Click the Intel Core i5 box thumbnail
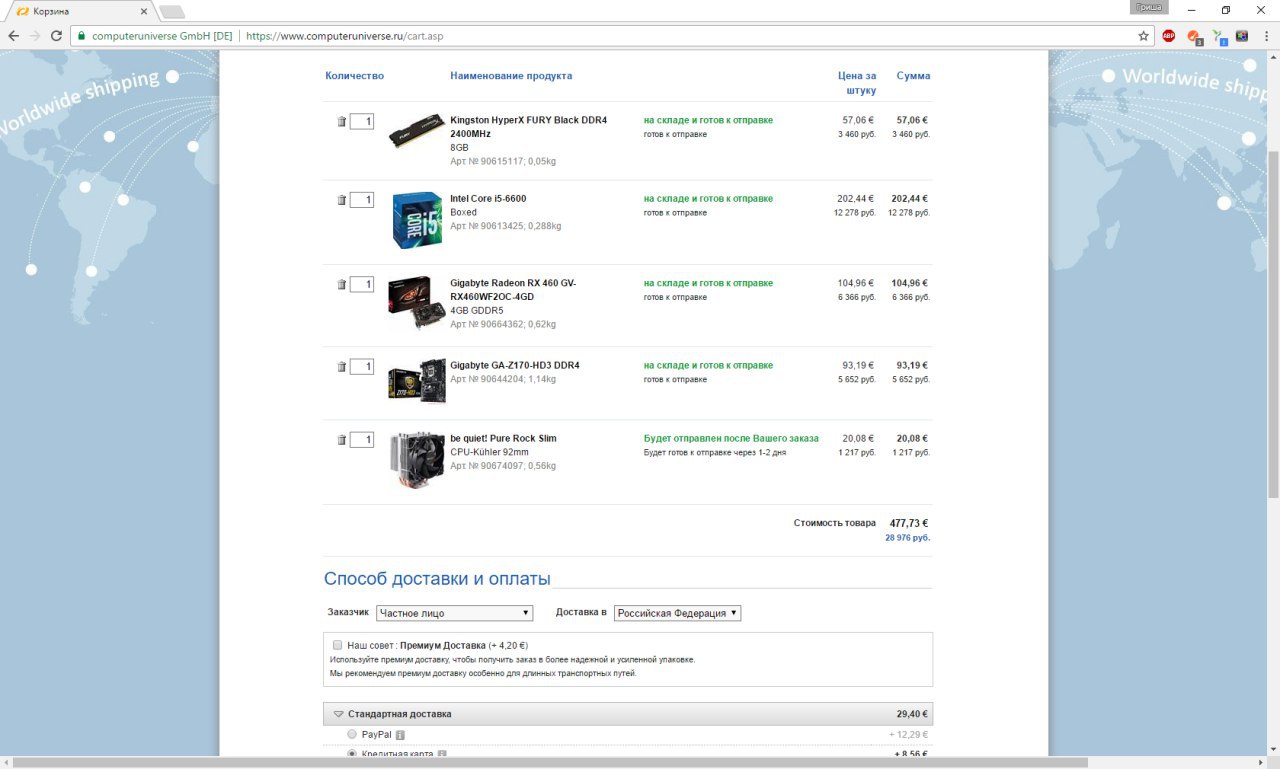The width and height of the screenshot is (1280, 769). click(417, 219)
